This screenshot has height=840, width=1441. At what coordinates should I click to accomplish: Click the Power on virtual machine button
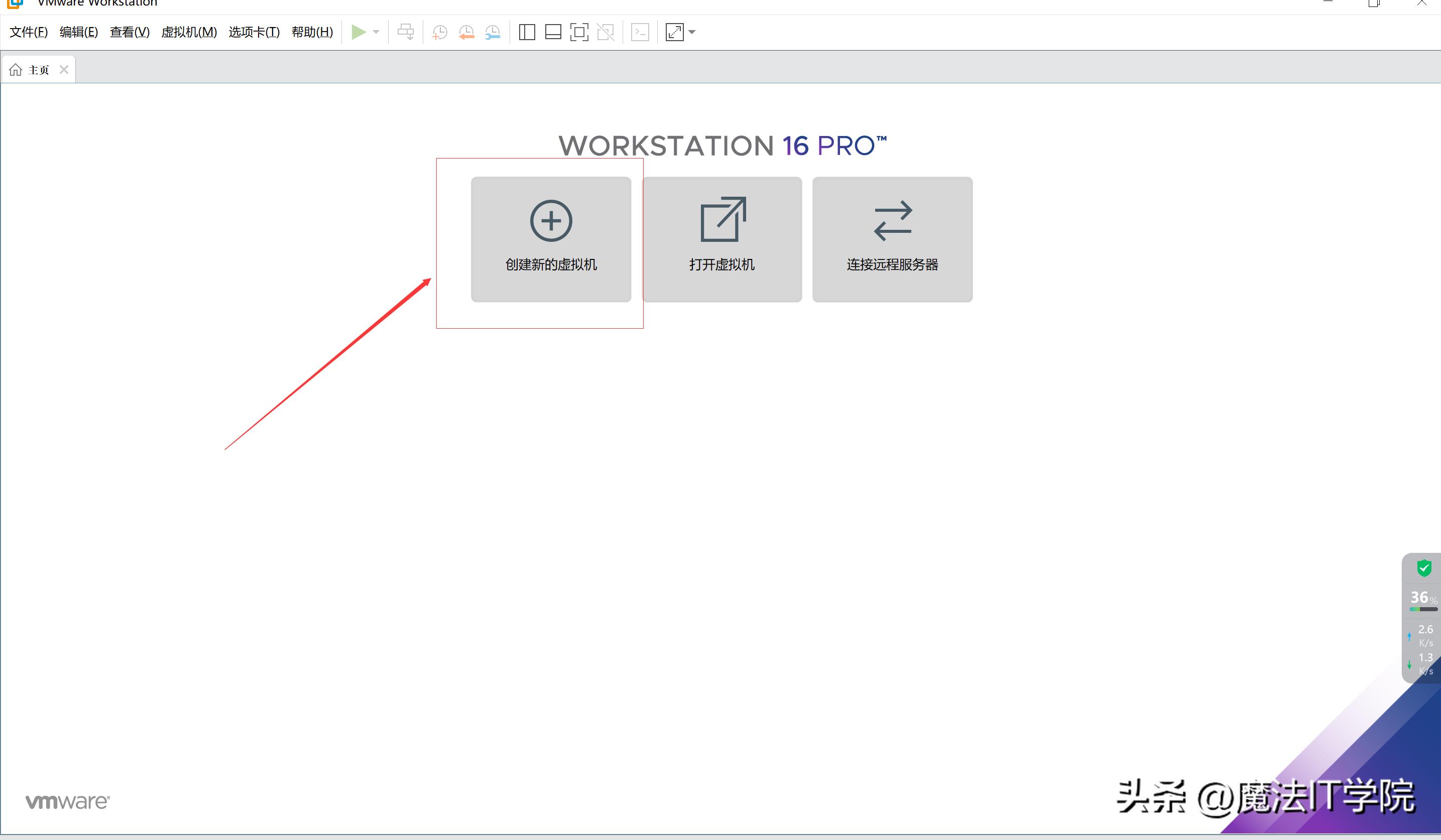point(358,32)
